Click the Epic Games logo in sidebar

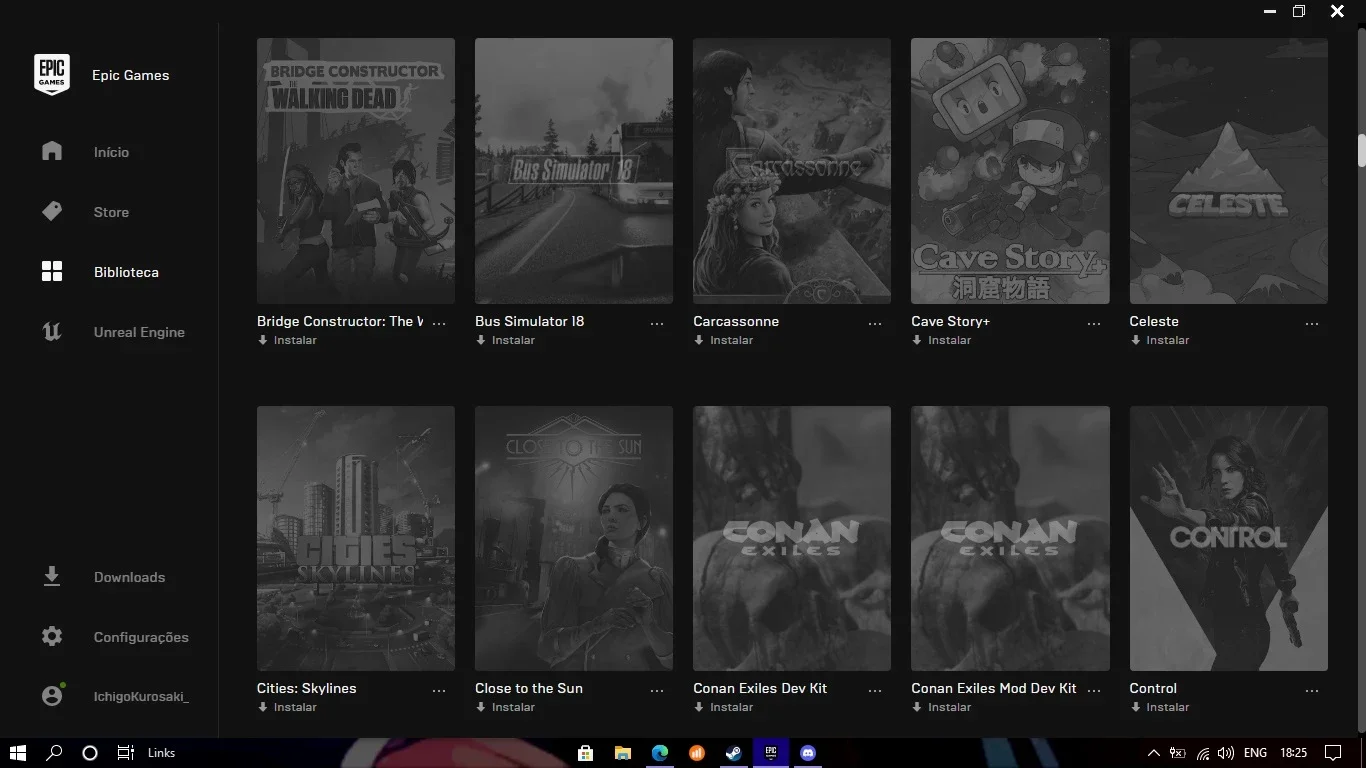tap(52, 75)
